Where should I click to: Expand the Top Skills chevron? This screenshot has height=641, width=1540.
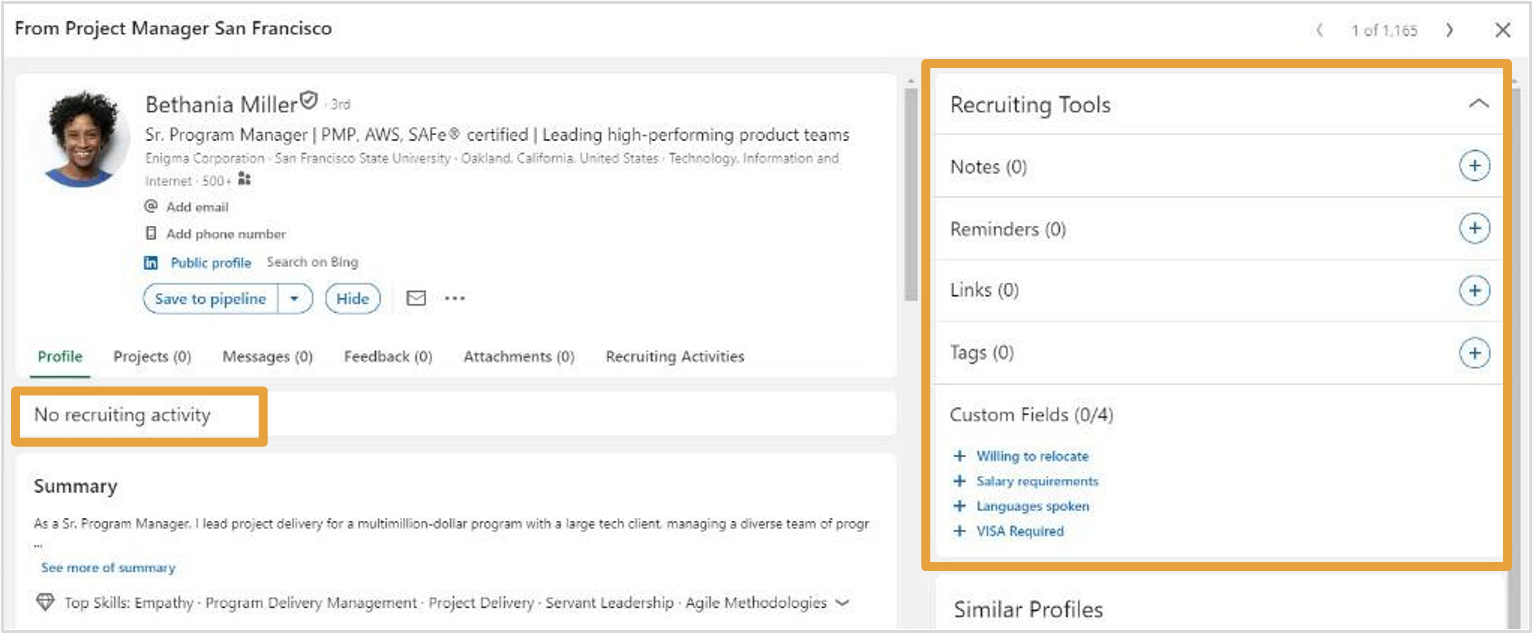point(842,603)
